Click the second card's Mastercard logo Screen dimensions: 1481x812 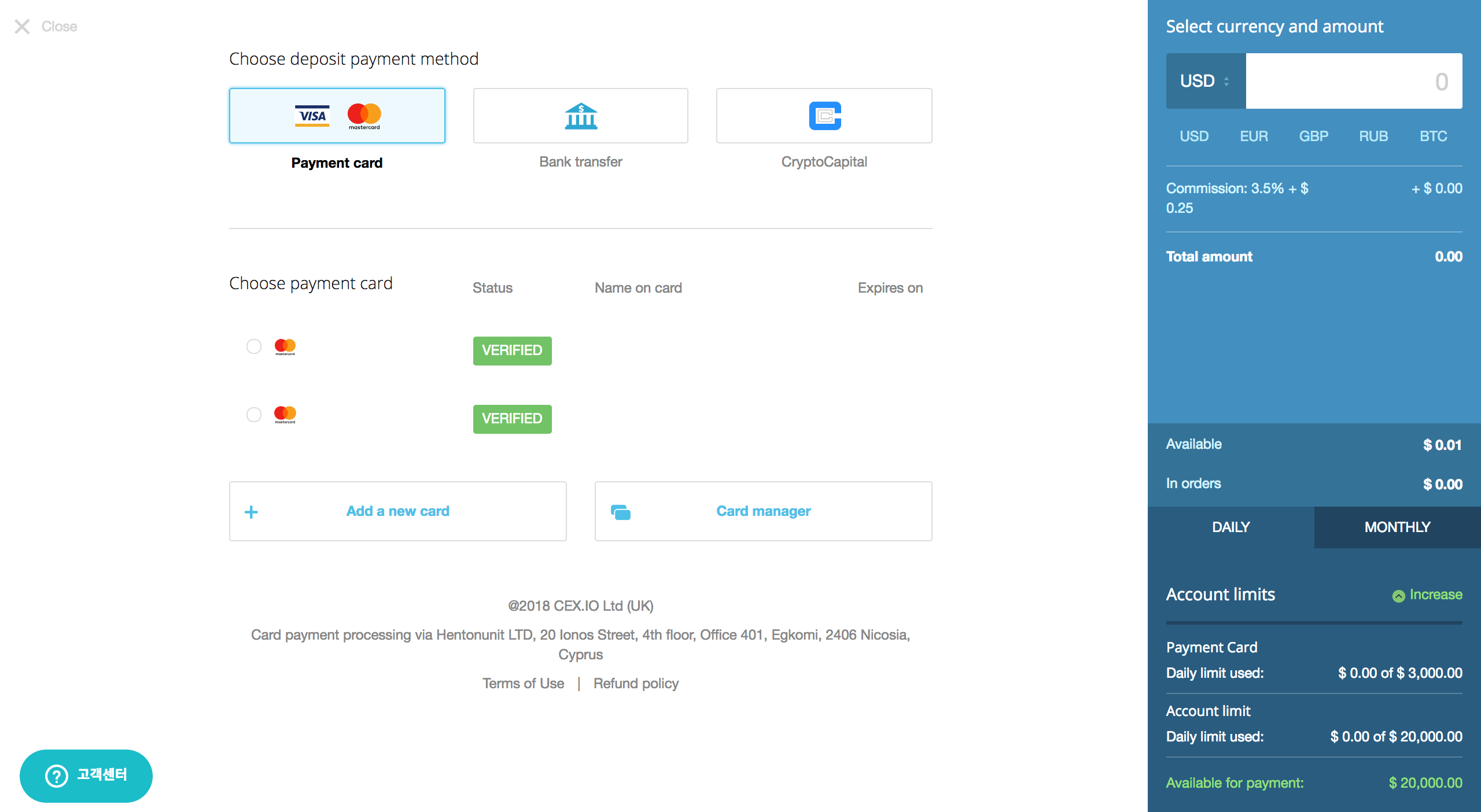285,415
